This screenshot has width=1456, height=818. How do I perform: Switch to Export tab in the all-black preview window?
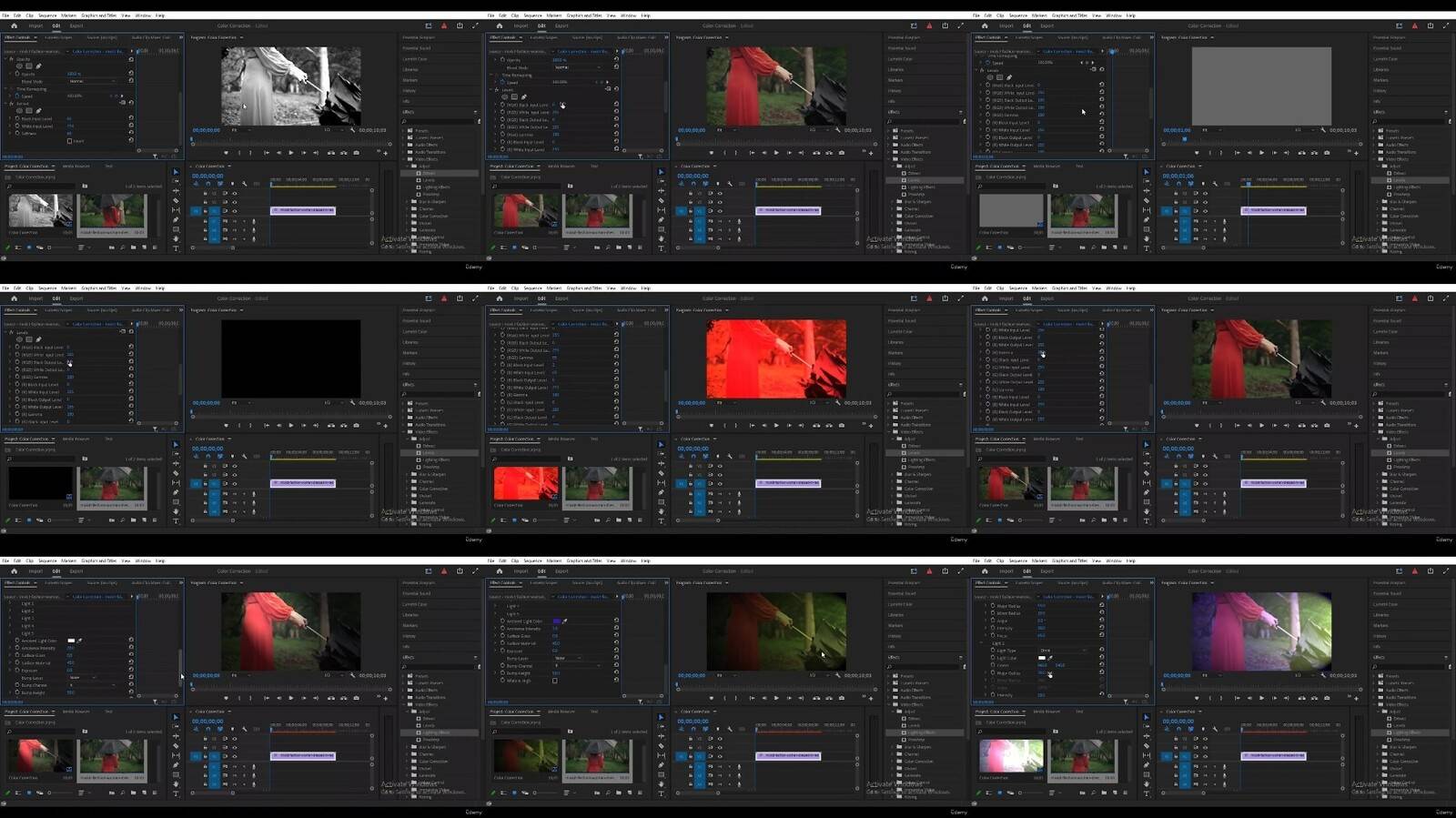(x=76, y=298)
